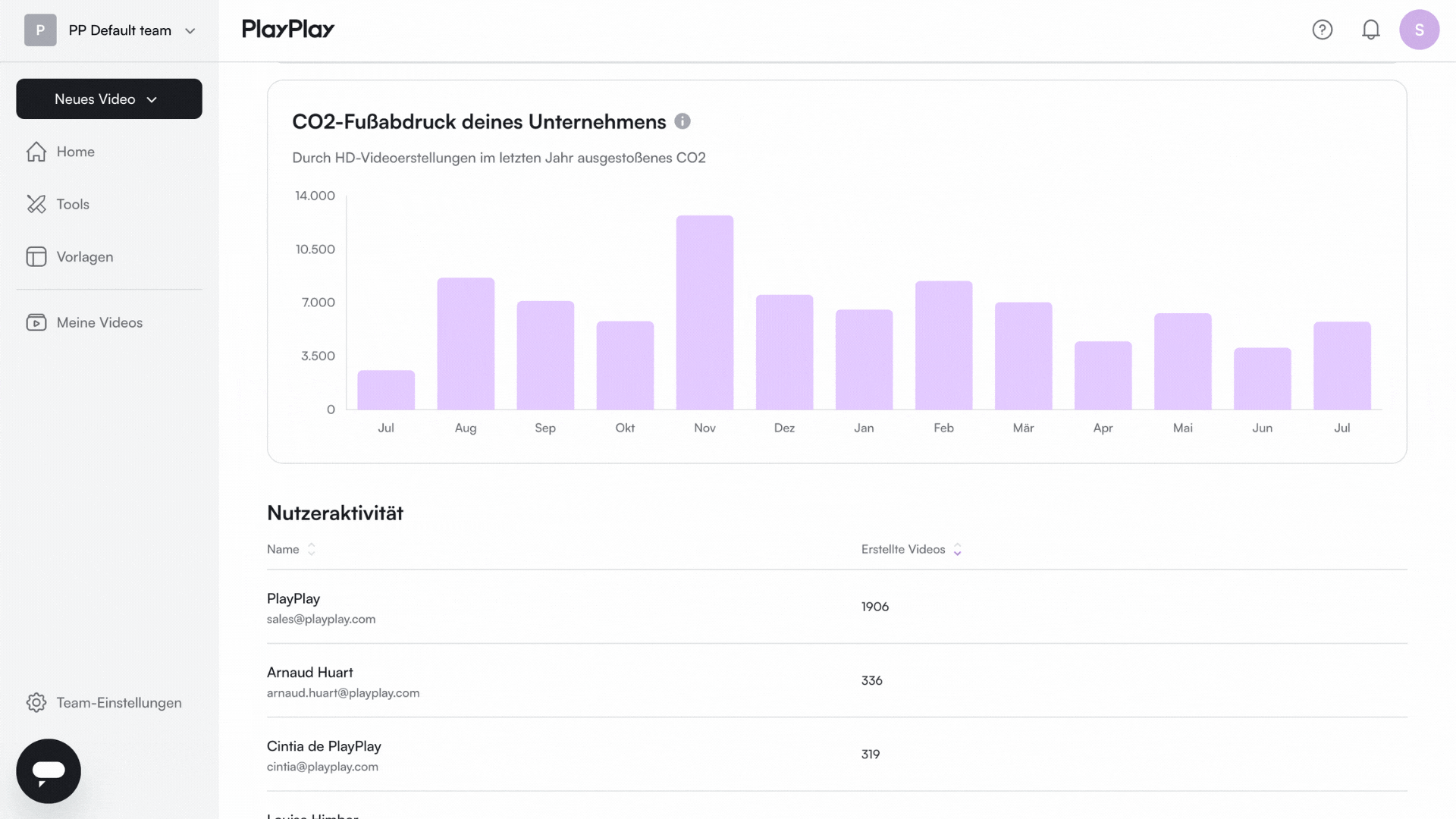Click the 7.000 axis label
1456x819 pixels.
318,303
